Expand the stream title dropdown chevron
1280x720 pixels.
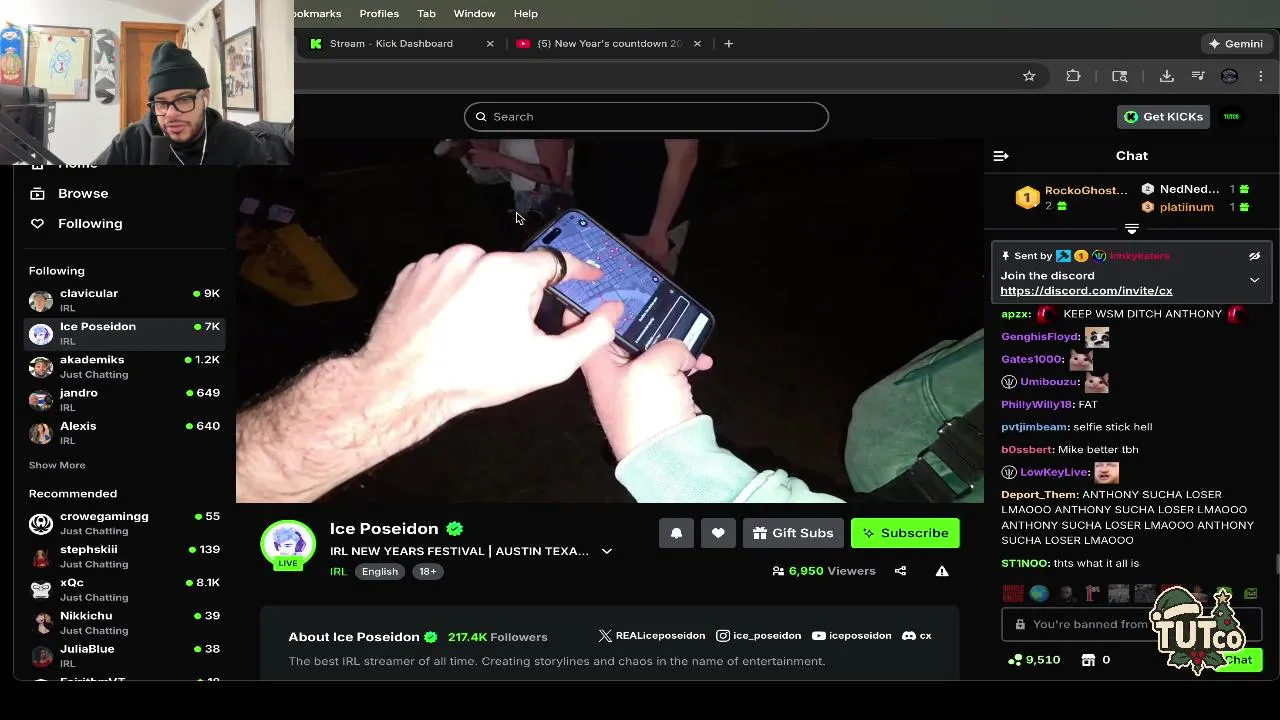[x=606, y=551]
